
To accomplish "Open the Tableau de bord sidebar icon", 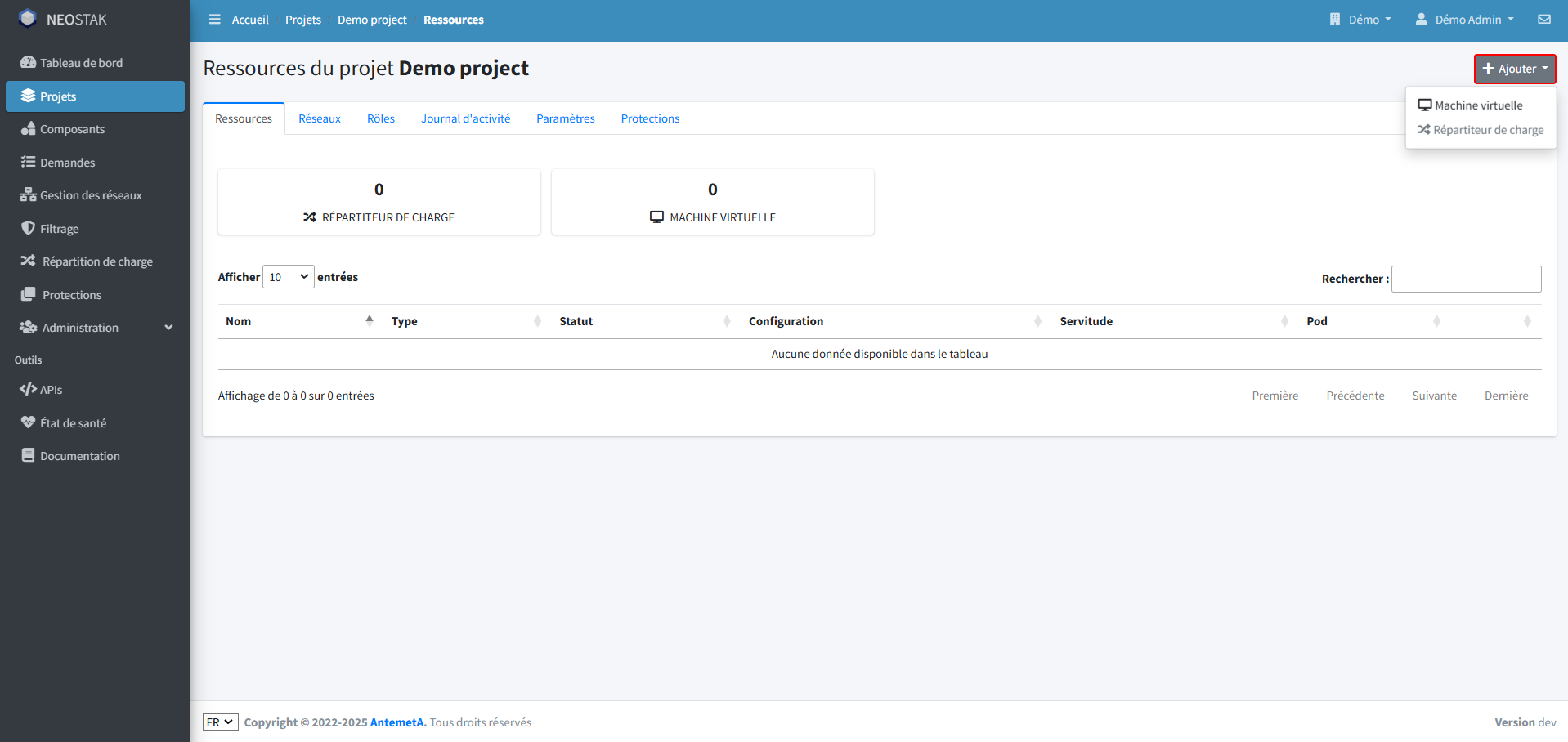I will [x=29, y=62].
